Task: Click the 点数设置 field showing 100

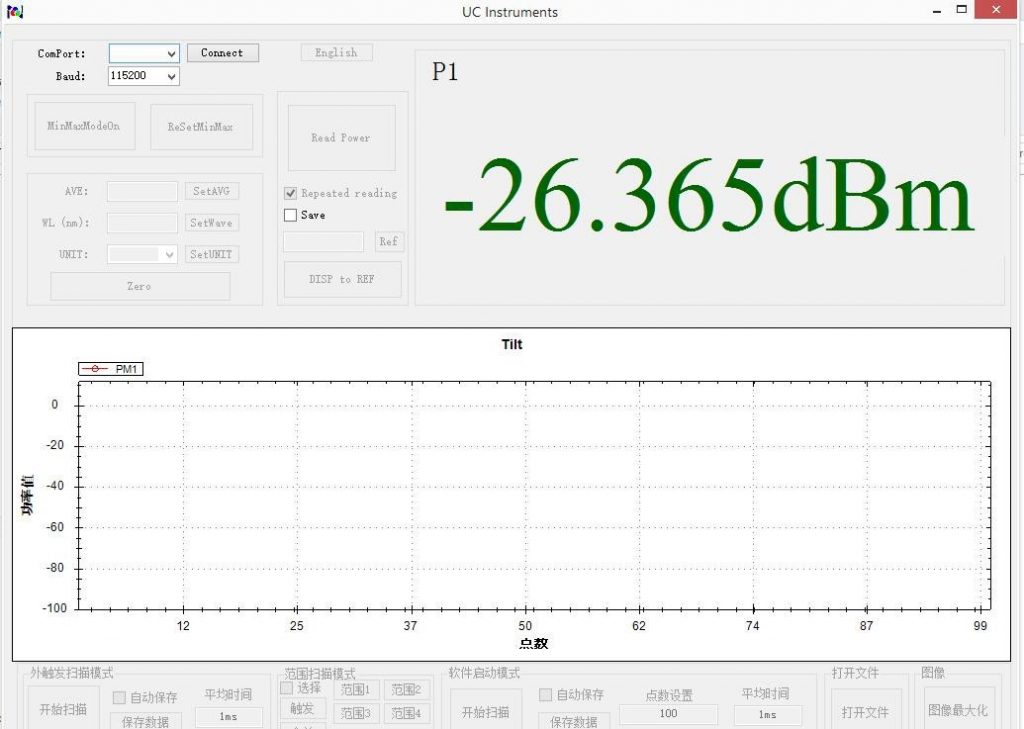Action: coord(667,714)
